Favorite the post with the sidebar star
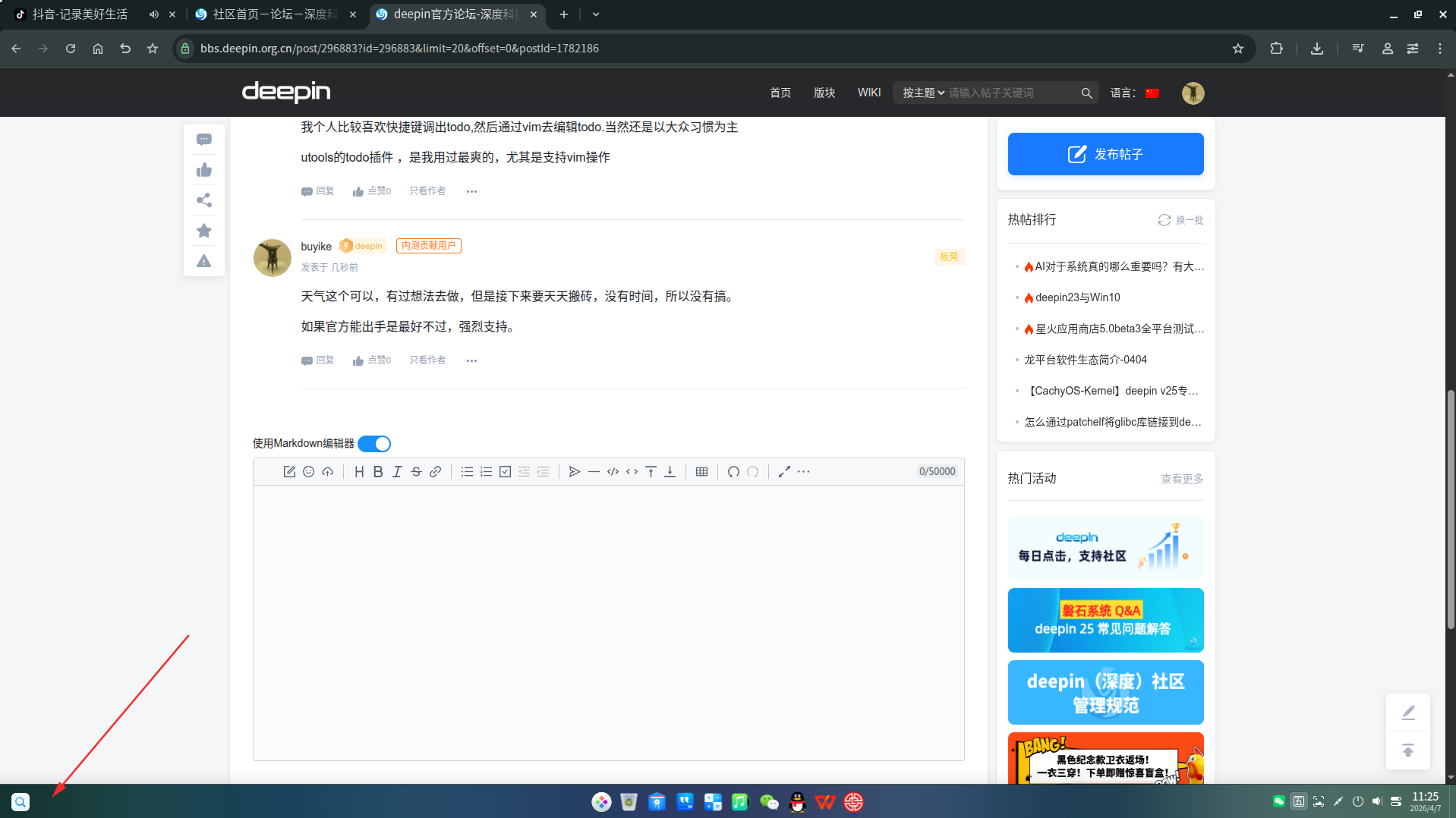1456x818 pixels. click(x=204, y=231)
